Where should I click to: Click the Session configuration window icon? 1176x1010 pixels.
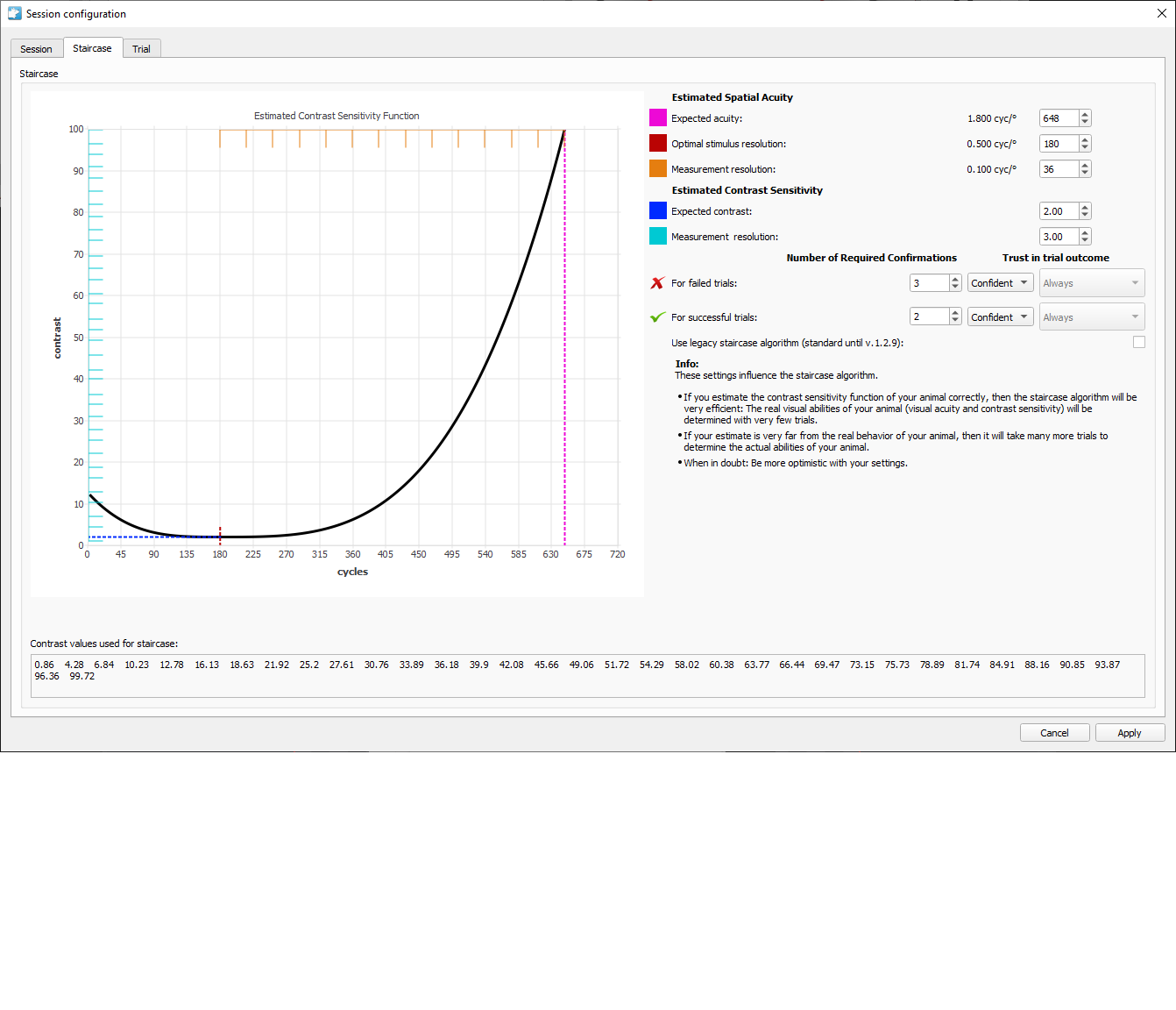pos(14,14)
